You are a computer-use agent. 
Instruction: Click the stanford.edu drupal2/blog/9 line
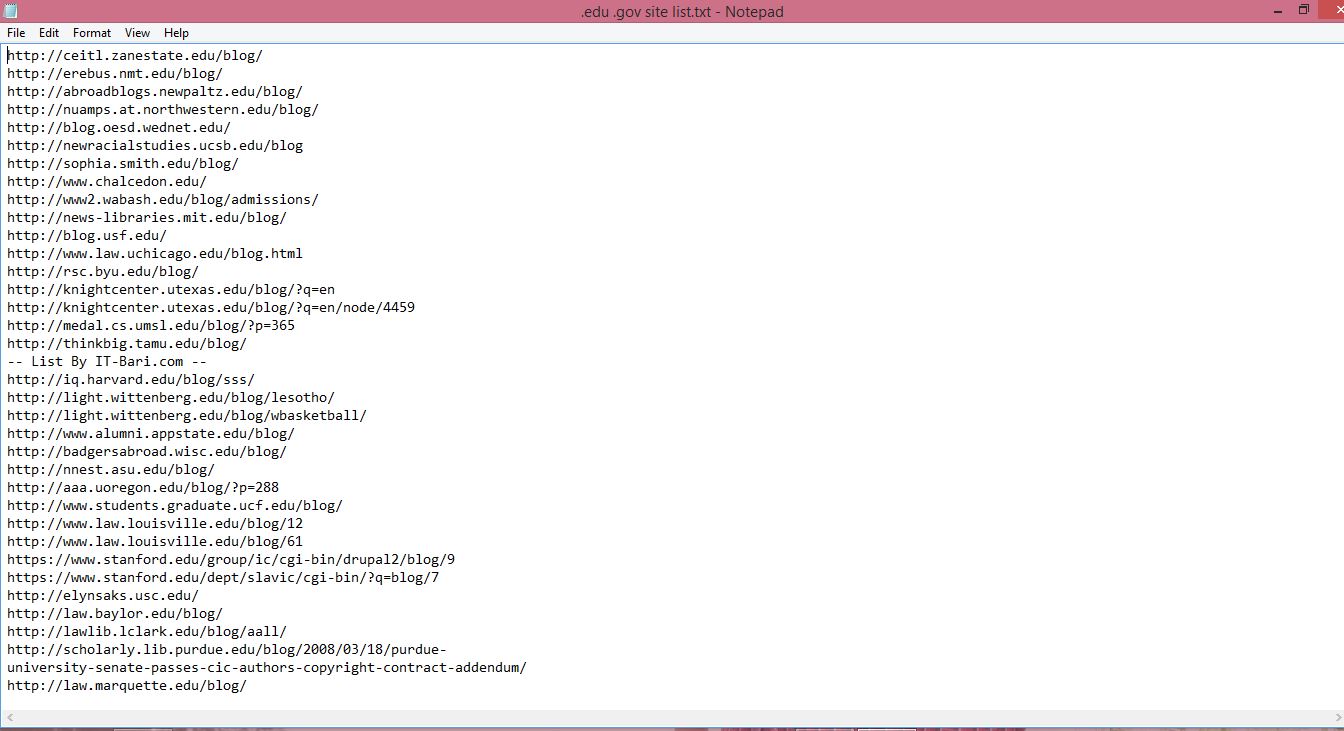pos(231,560)
